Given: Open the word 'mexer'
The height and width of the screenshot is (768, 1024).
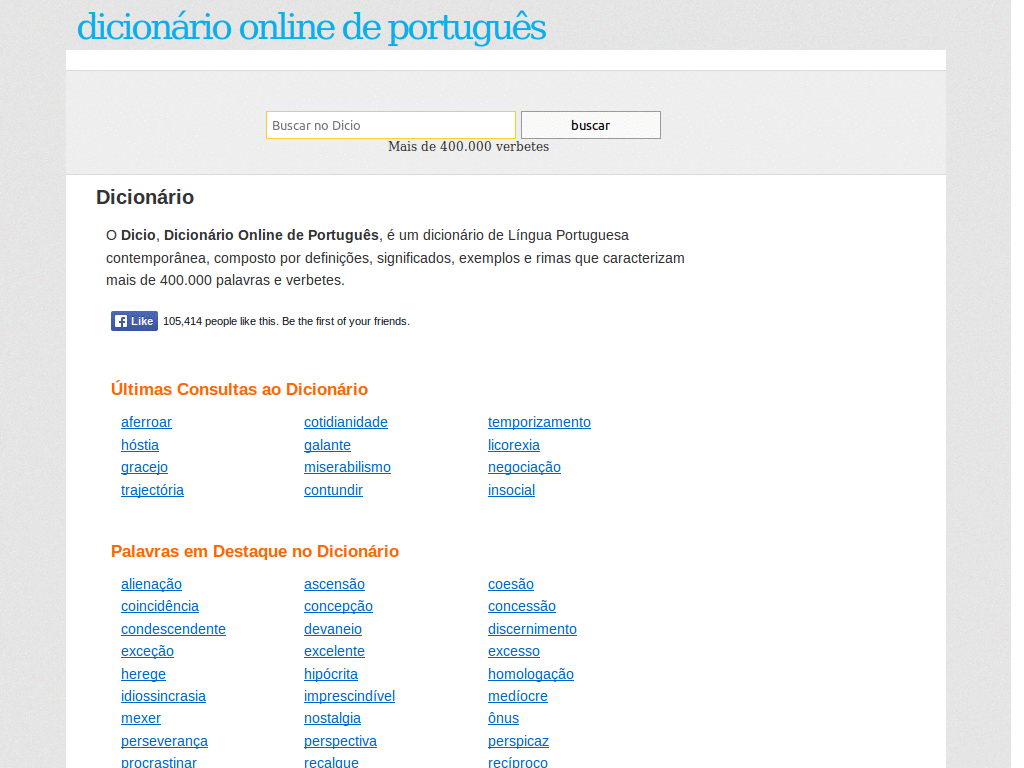Looking at the screenshot, I should [x=140, y=718].
